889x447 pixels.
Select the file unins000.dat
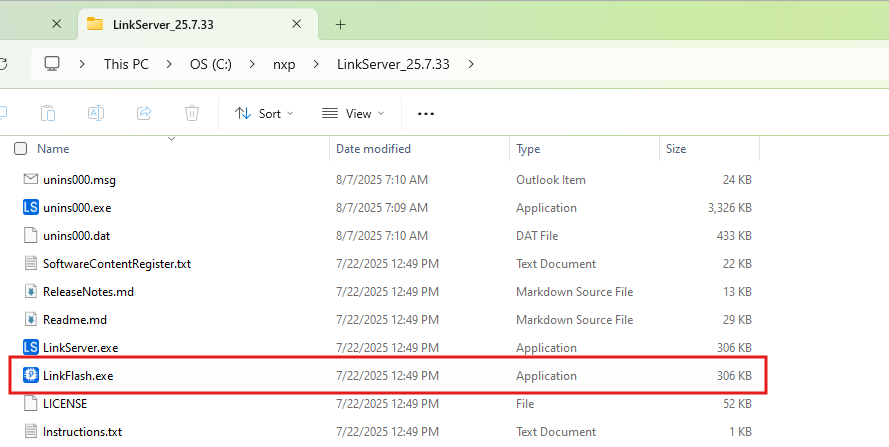[77, 235]
